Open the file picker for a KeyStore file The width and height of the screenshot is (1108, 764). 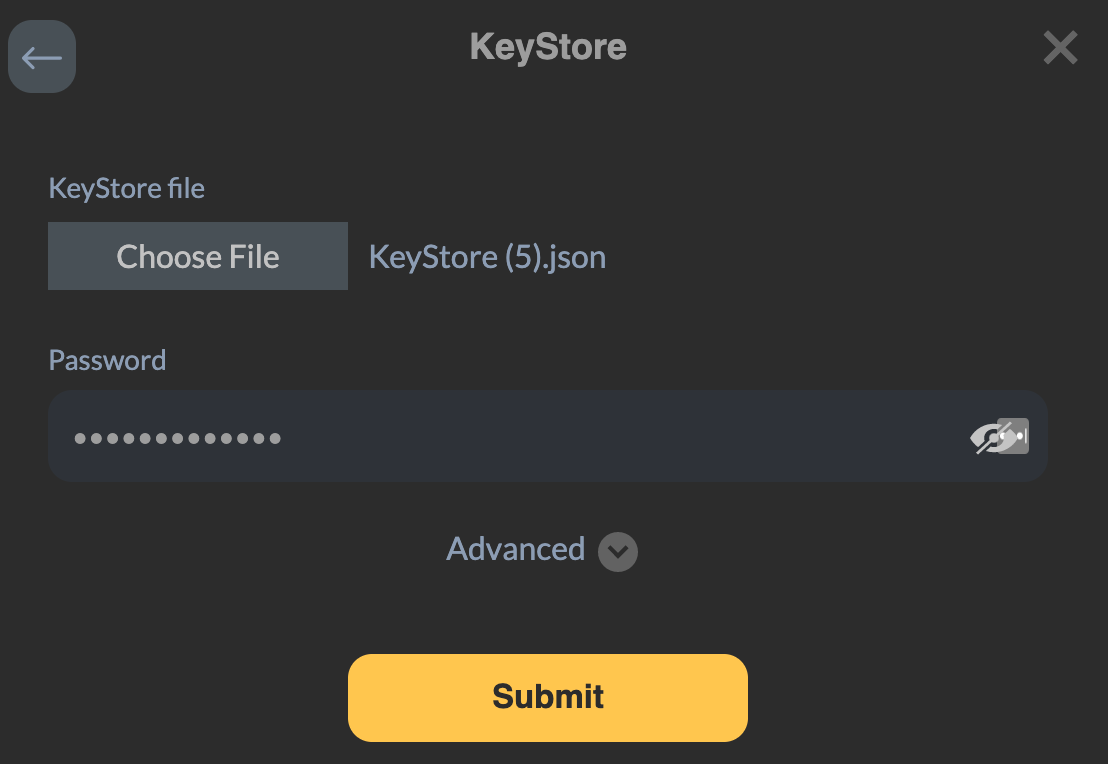(198, 257)
